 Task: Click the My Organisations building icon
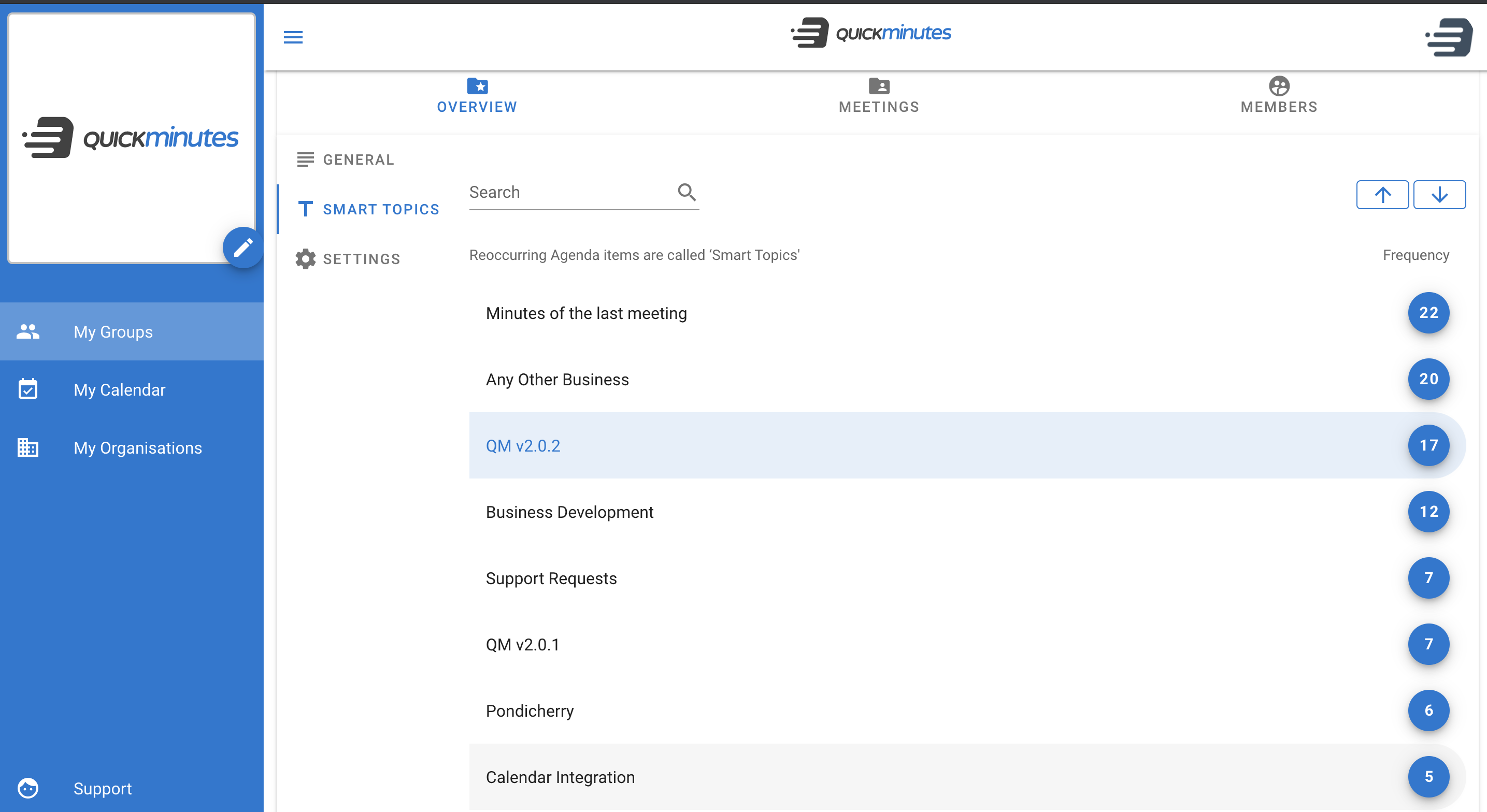point(27,447)
